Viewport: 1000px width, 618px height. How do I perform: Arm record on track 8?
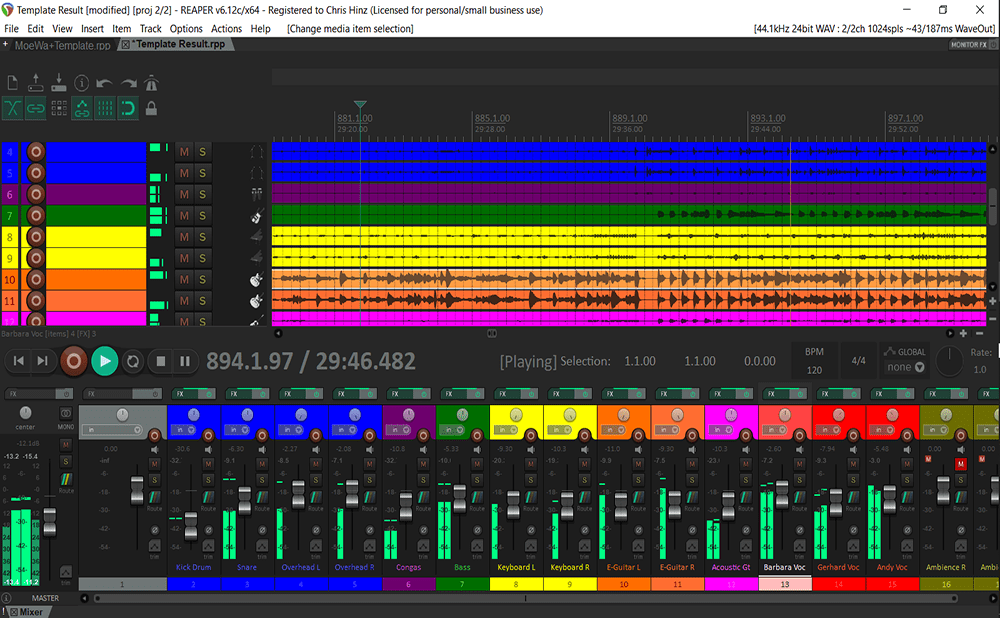[x=35, y=237]
